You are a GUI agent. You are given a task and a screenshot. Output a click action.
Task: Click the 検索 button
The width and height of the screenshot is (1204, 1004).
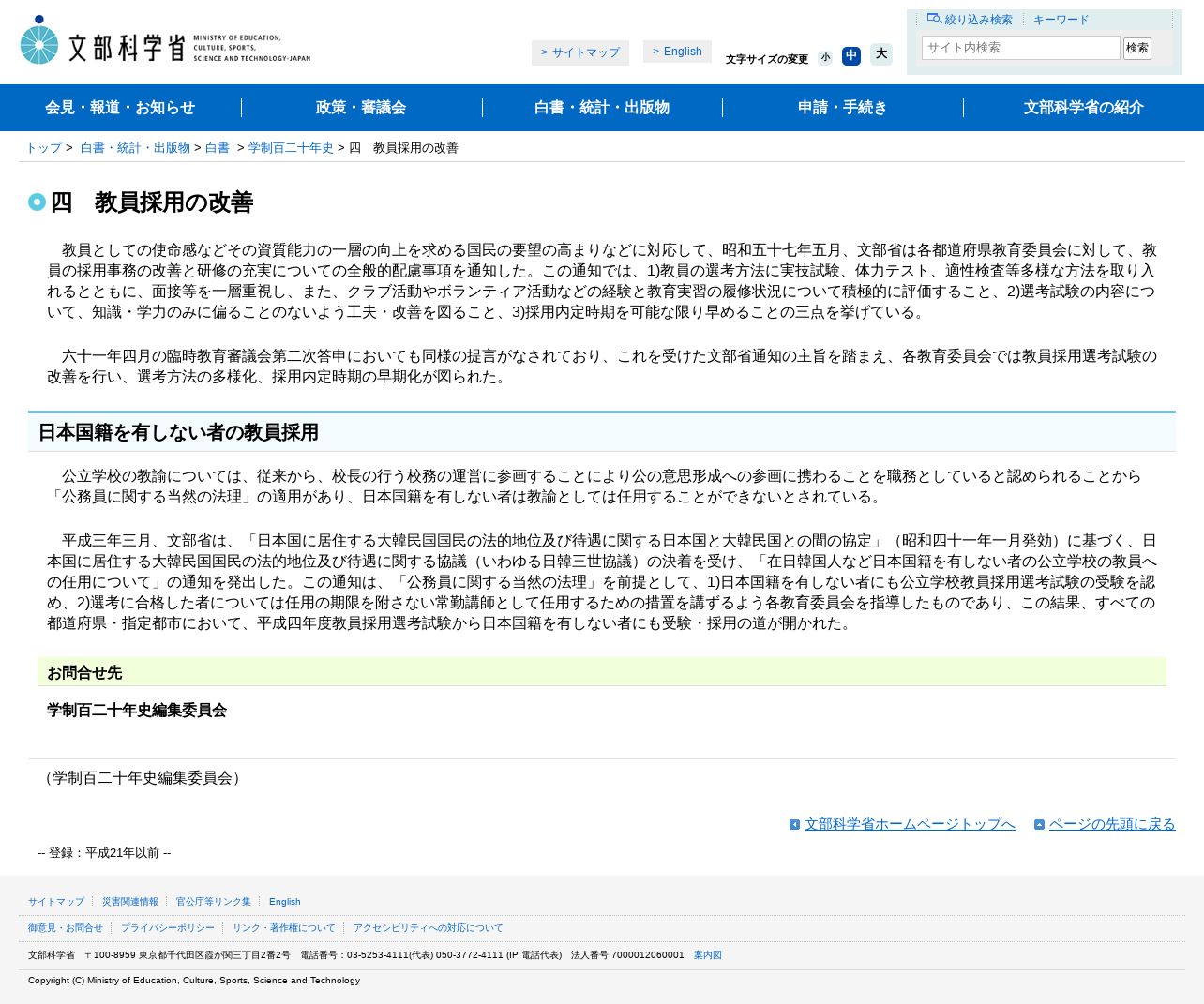[x=1137, y=48]
